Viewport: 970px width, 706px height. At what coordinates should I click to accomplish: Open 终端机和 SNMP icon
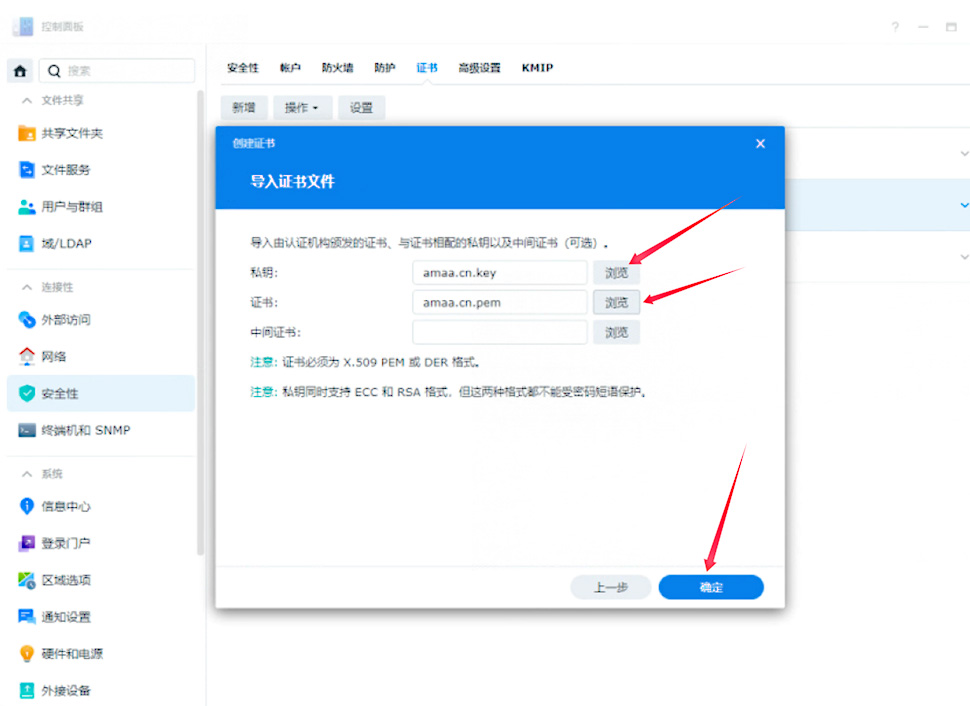pyautogui.click(x=27, y=430)
